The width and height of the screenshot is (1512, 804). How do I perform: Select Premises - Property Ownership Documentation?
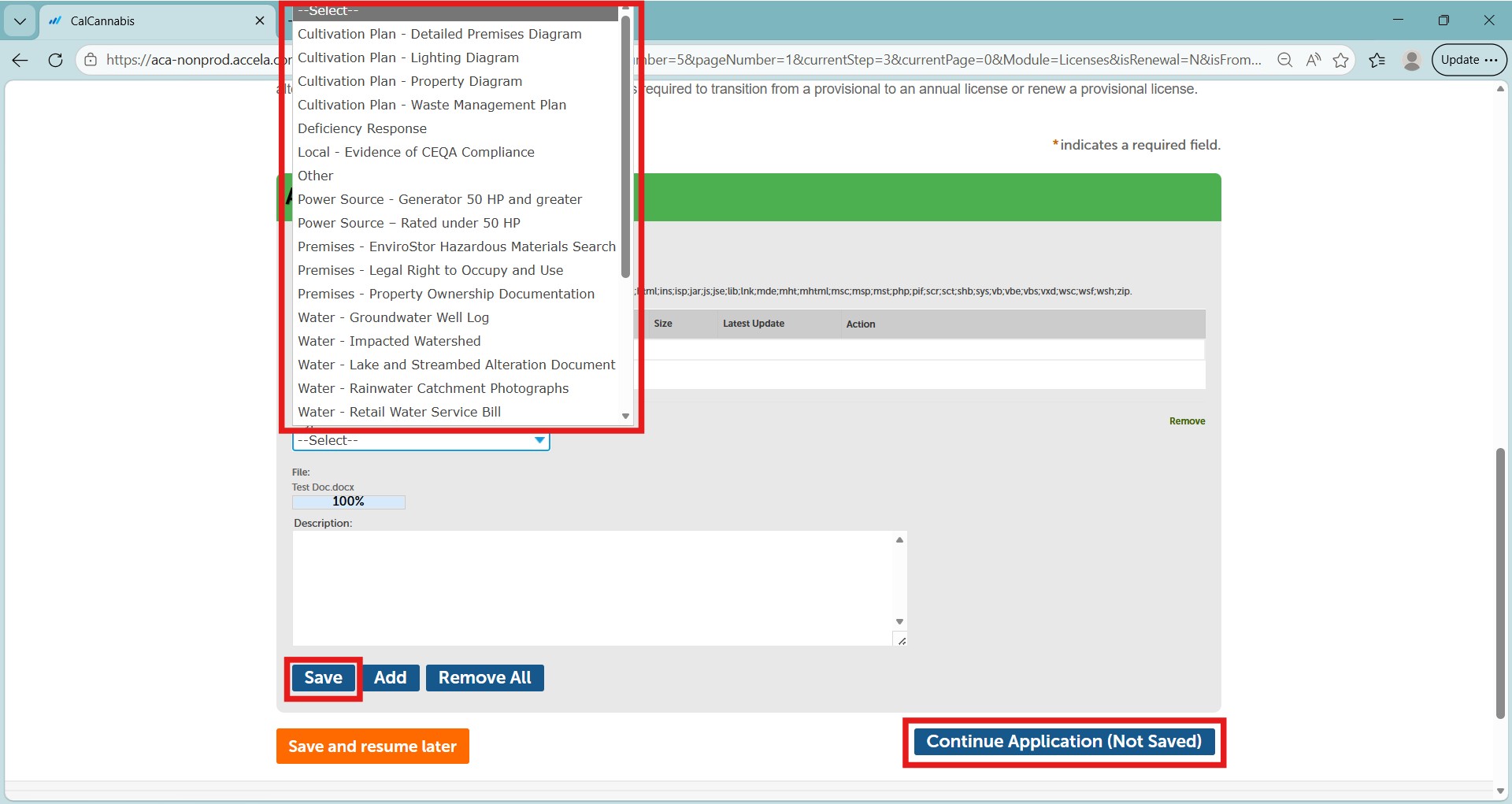pyautogui.click(x=457, y=294)
